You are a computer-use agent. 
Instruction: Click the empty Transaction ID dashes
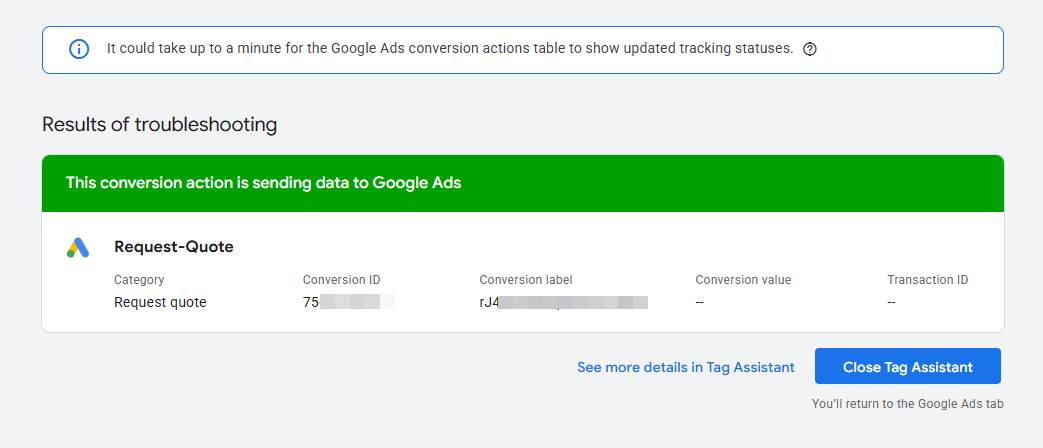click(x=891, y=302)
